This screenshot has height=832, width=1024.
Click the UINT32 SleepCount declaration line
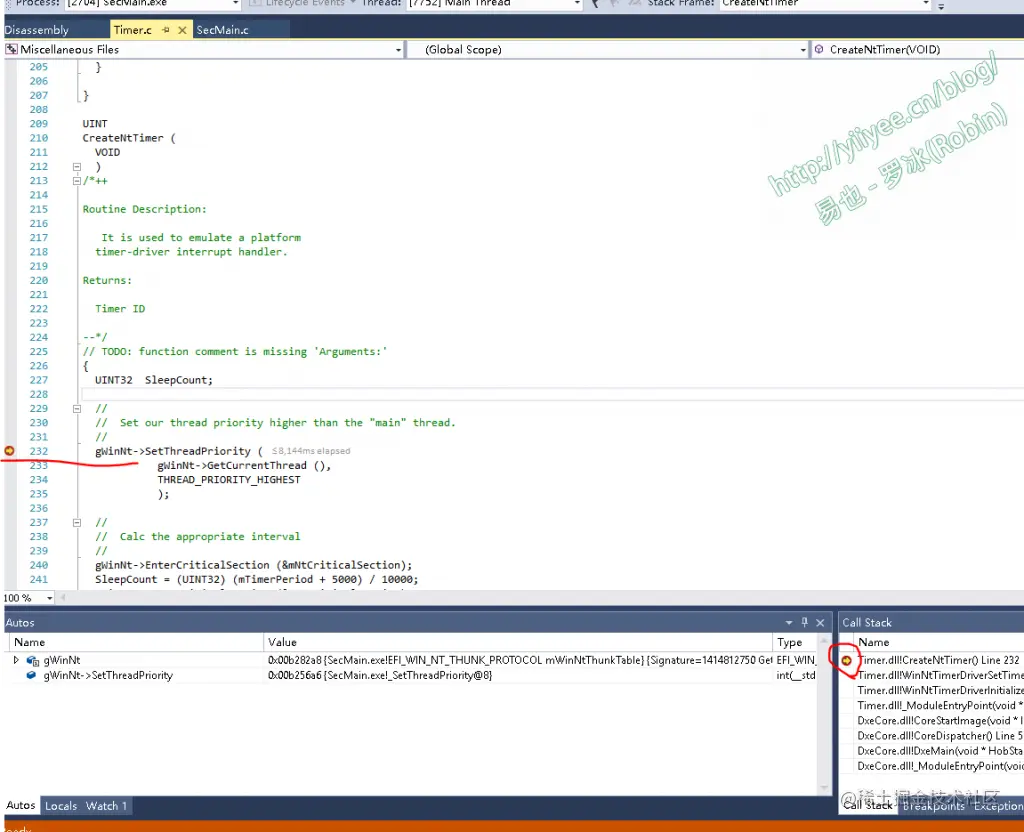point(153,380)
